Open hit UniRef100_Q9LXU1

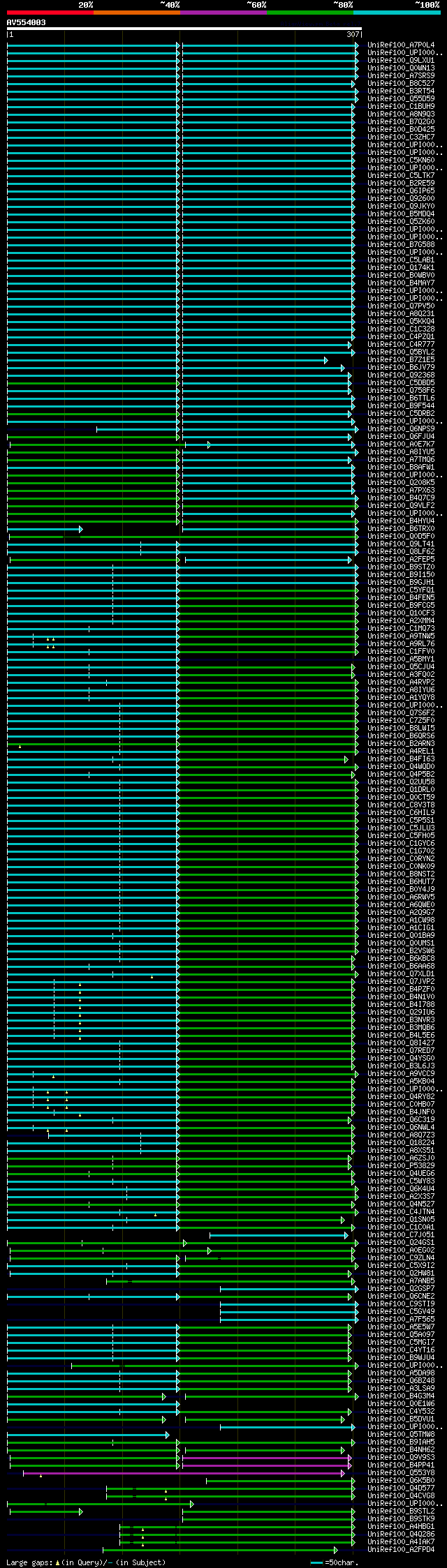pyautogui.click(x=401, y=61)
